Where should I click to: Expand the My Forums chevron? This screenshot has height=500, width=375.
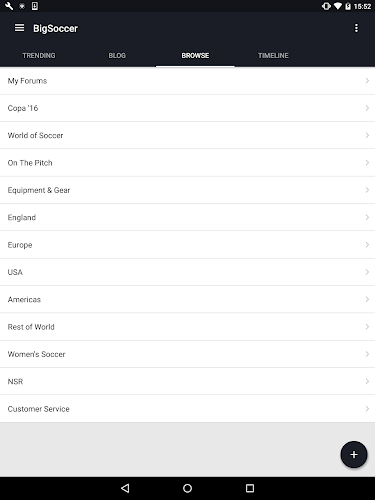367,81
